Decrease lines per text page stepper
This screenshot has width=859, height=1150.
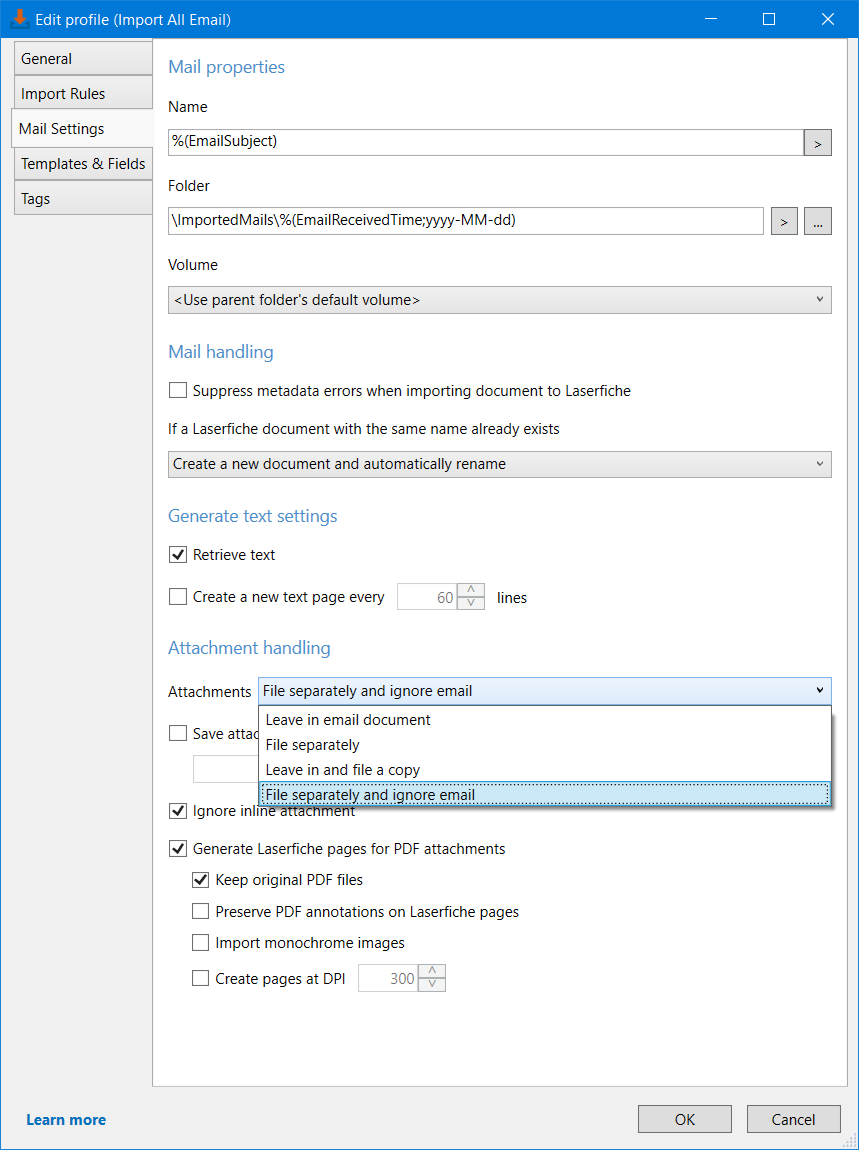(x=471, y=604)
